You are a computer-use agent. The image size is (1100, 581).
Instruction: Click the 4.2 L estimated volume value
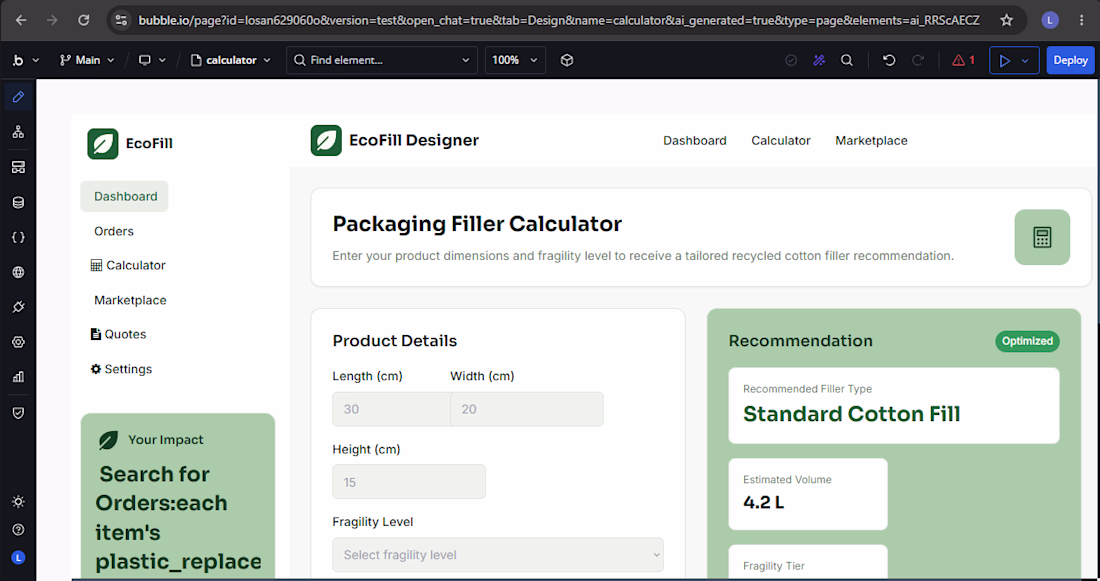763,502
